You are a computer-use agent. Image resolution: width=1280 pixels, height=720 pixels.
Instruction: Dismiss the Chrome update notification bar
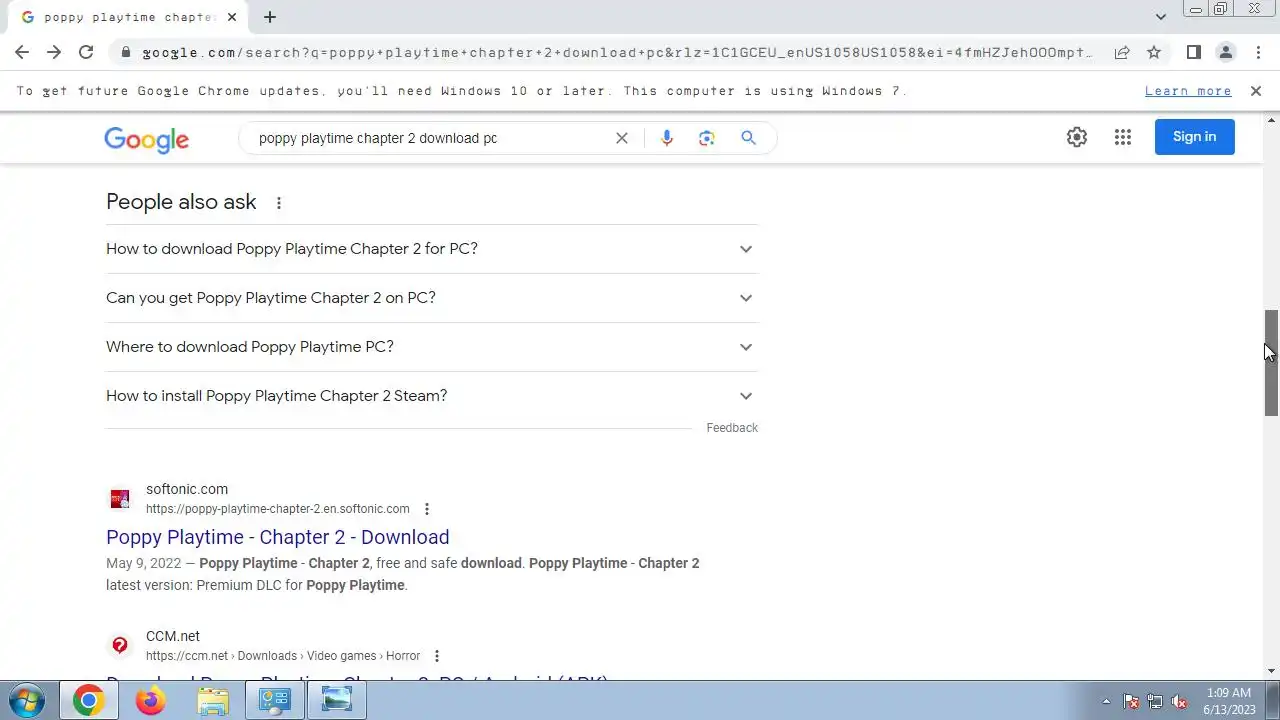pyautogui.click(x=1256, y=91)
